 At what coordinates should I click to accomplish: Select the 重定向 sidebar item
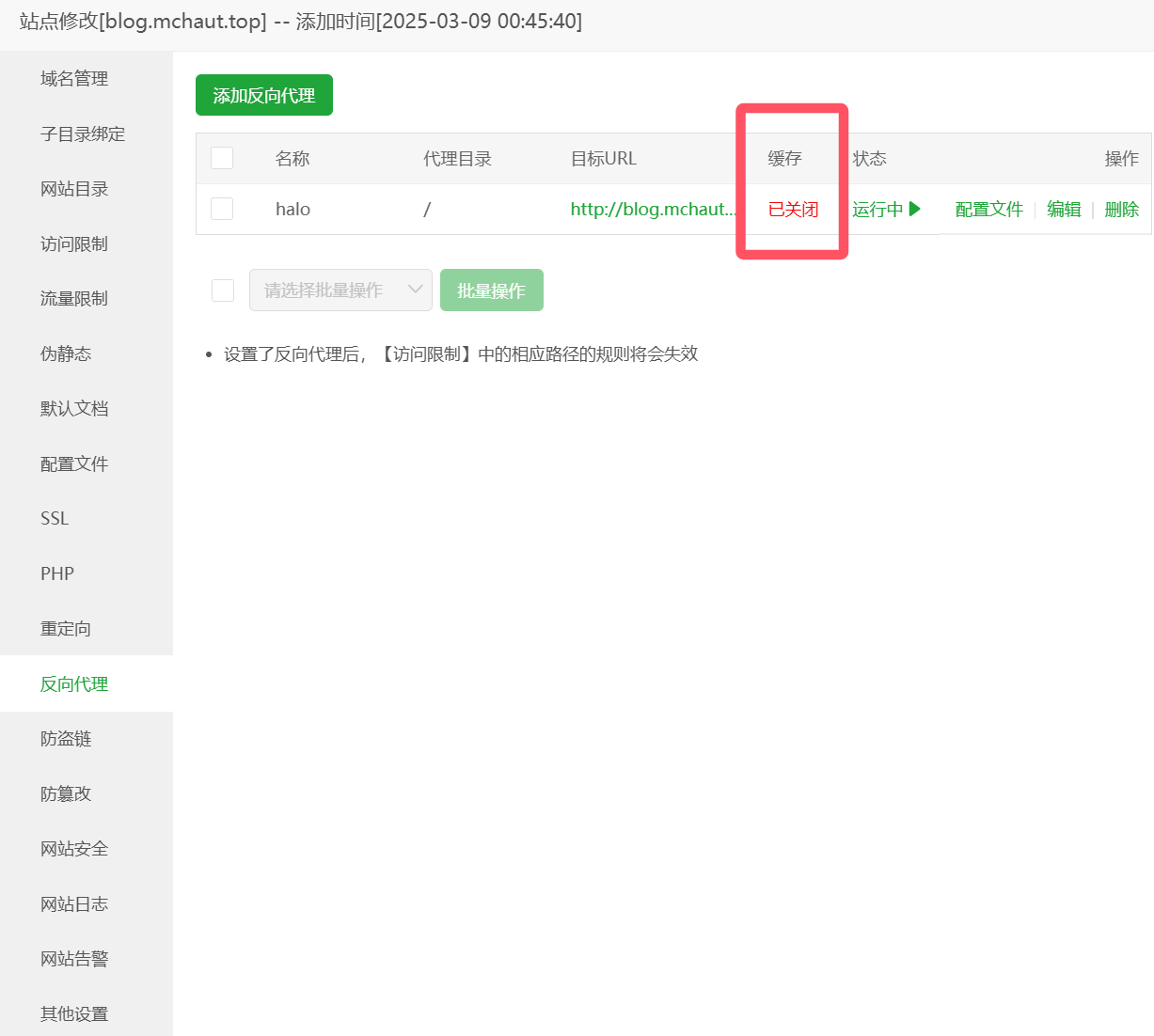click(66, 628)
